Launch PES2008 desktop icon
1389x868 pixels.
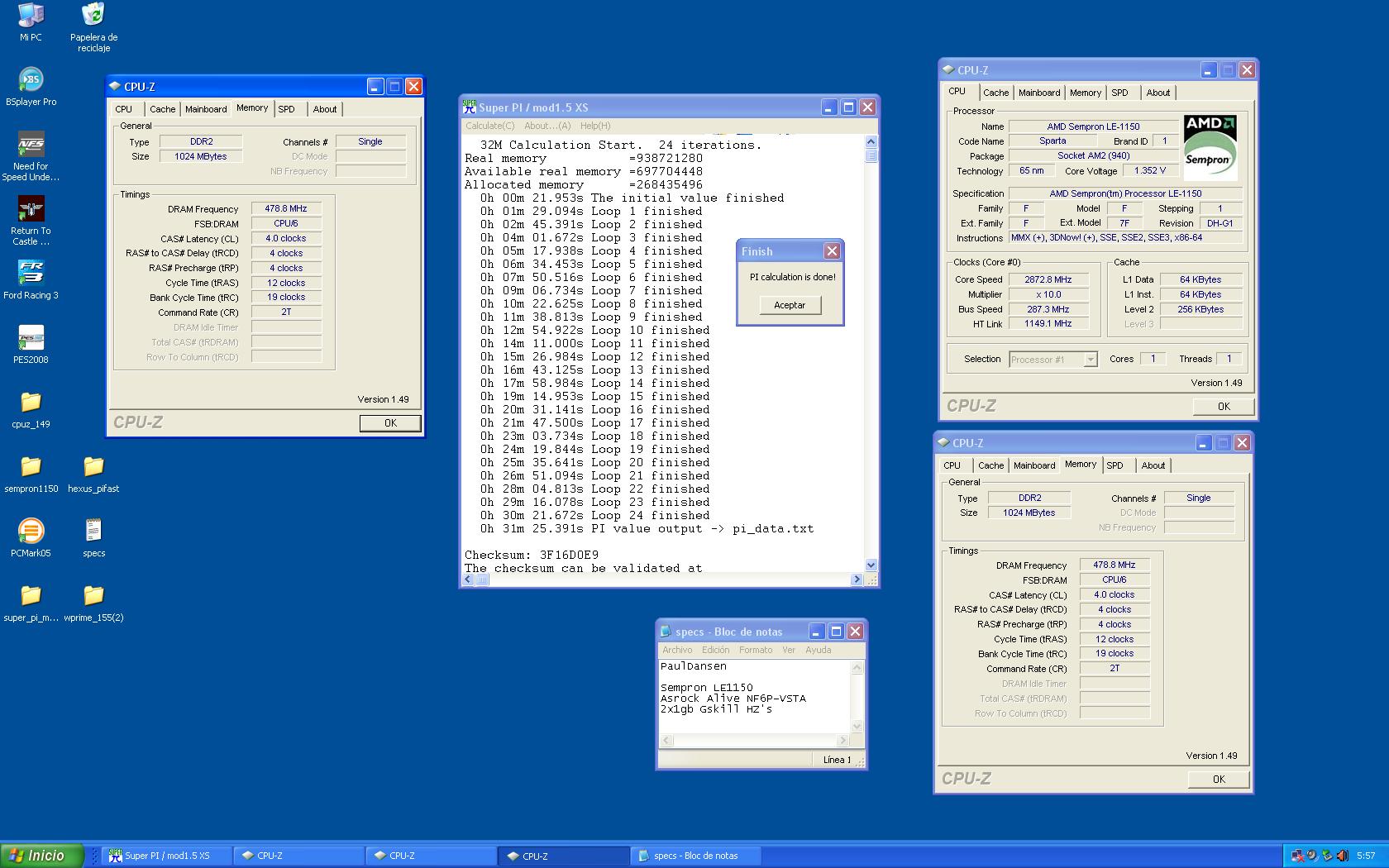click(31, 345)
